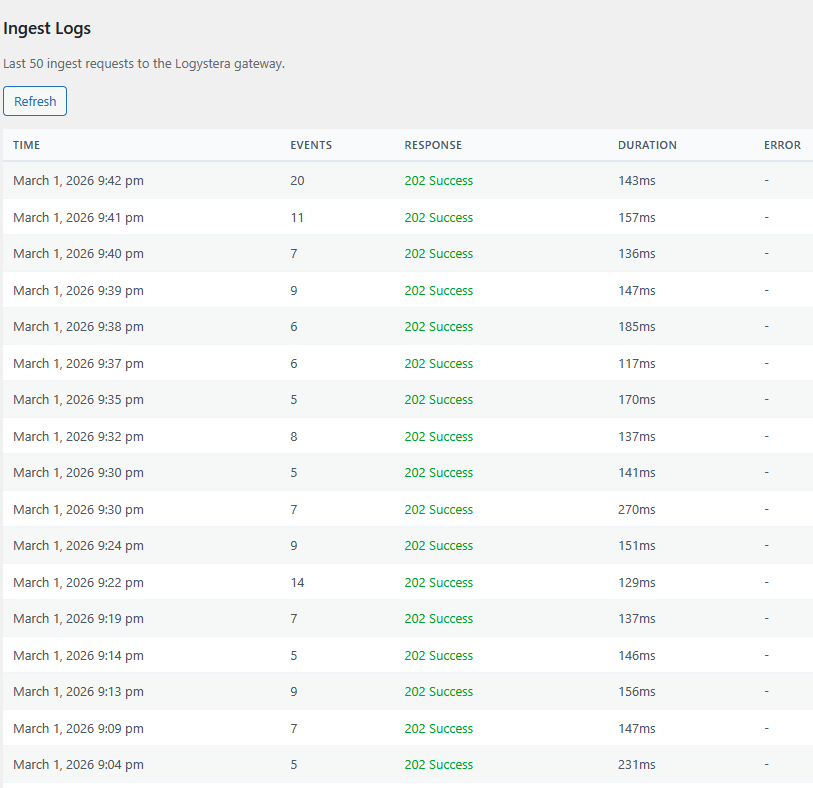813x788 pixels.
Task: Click the Ingest Logs page heading
Action: tap(47, 28)
